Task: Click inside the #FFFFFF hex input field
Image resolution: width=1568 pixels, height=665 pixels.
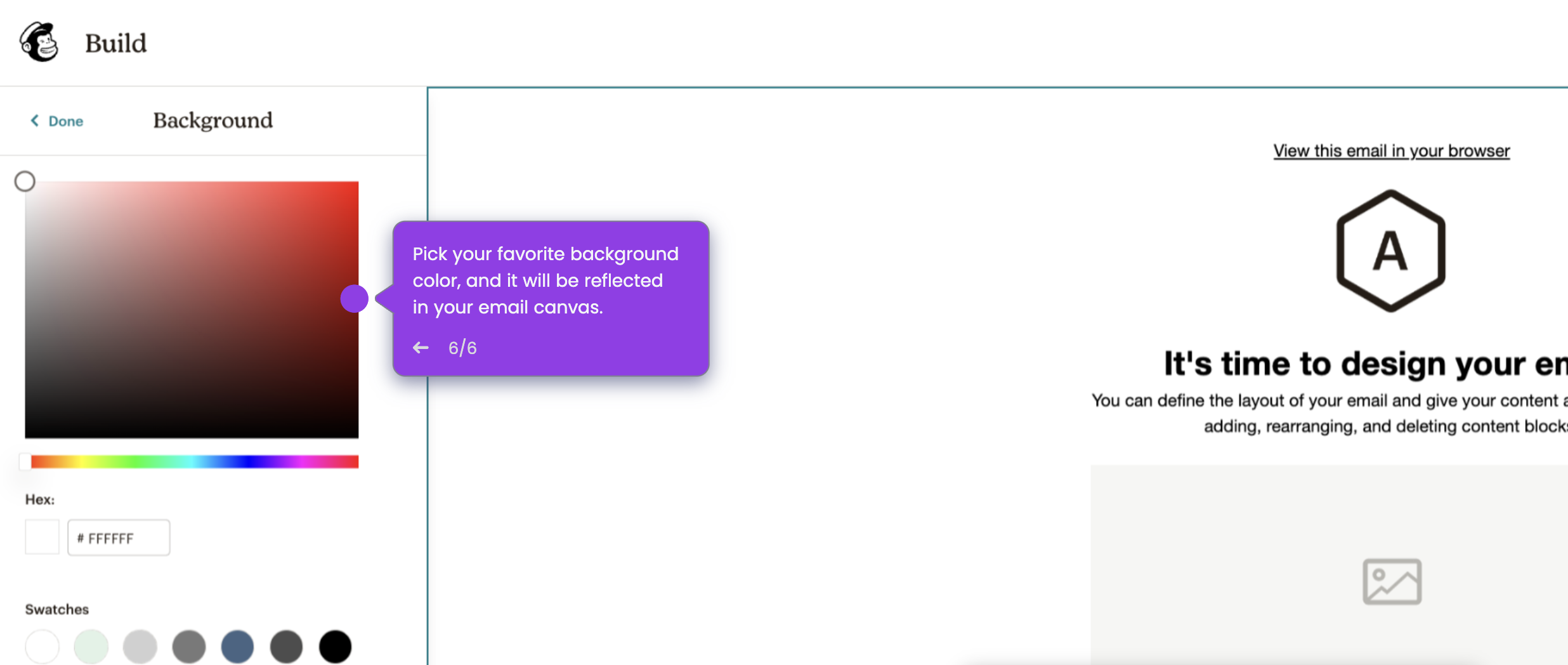Action: [118, 537]
